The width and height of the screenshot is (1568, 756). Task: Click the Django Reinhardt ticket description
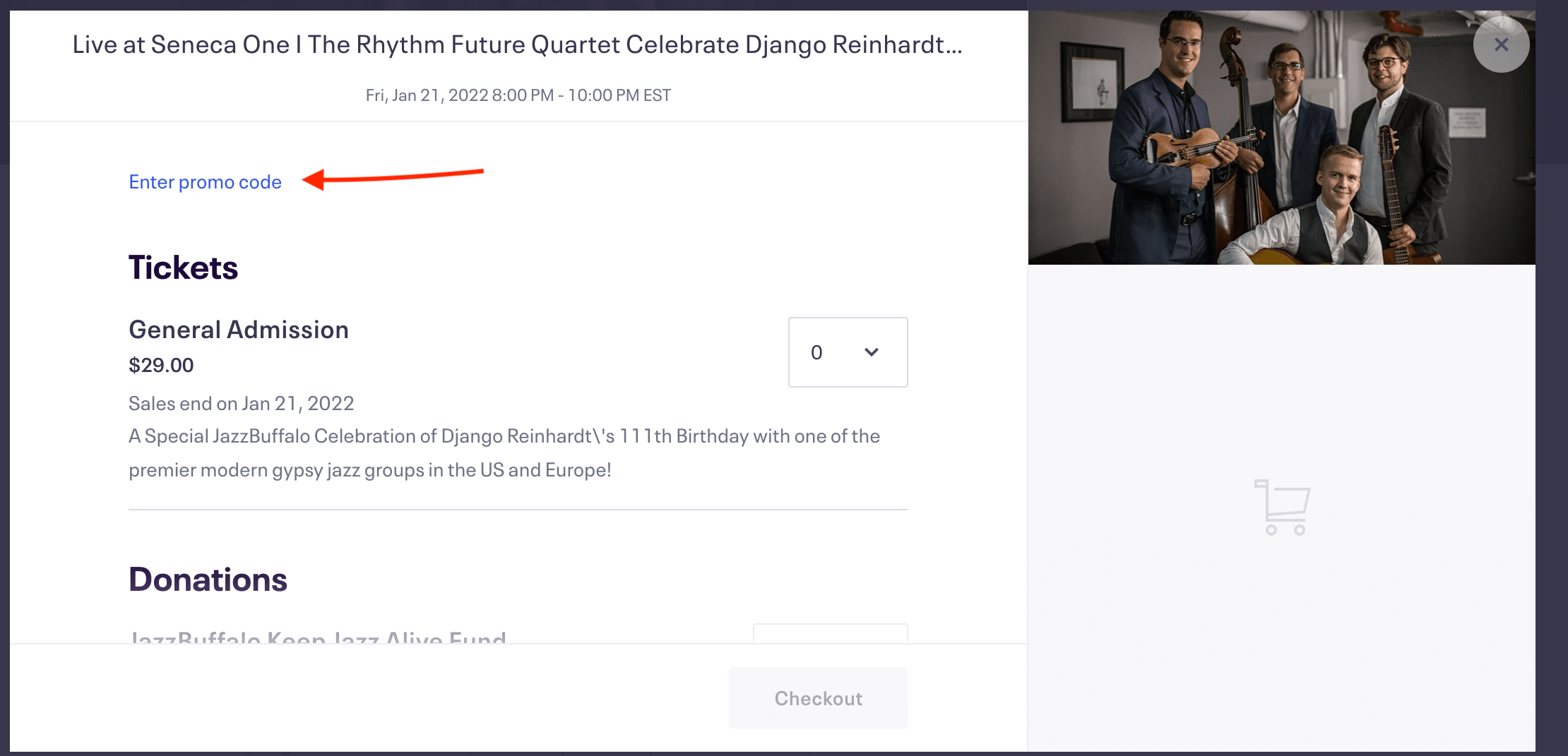tap(504, 452)
